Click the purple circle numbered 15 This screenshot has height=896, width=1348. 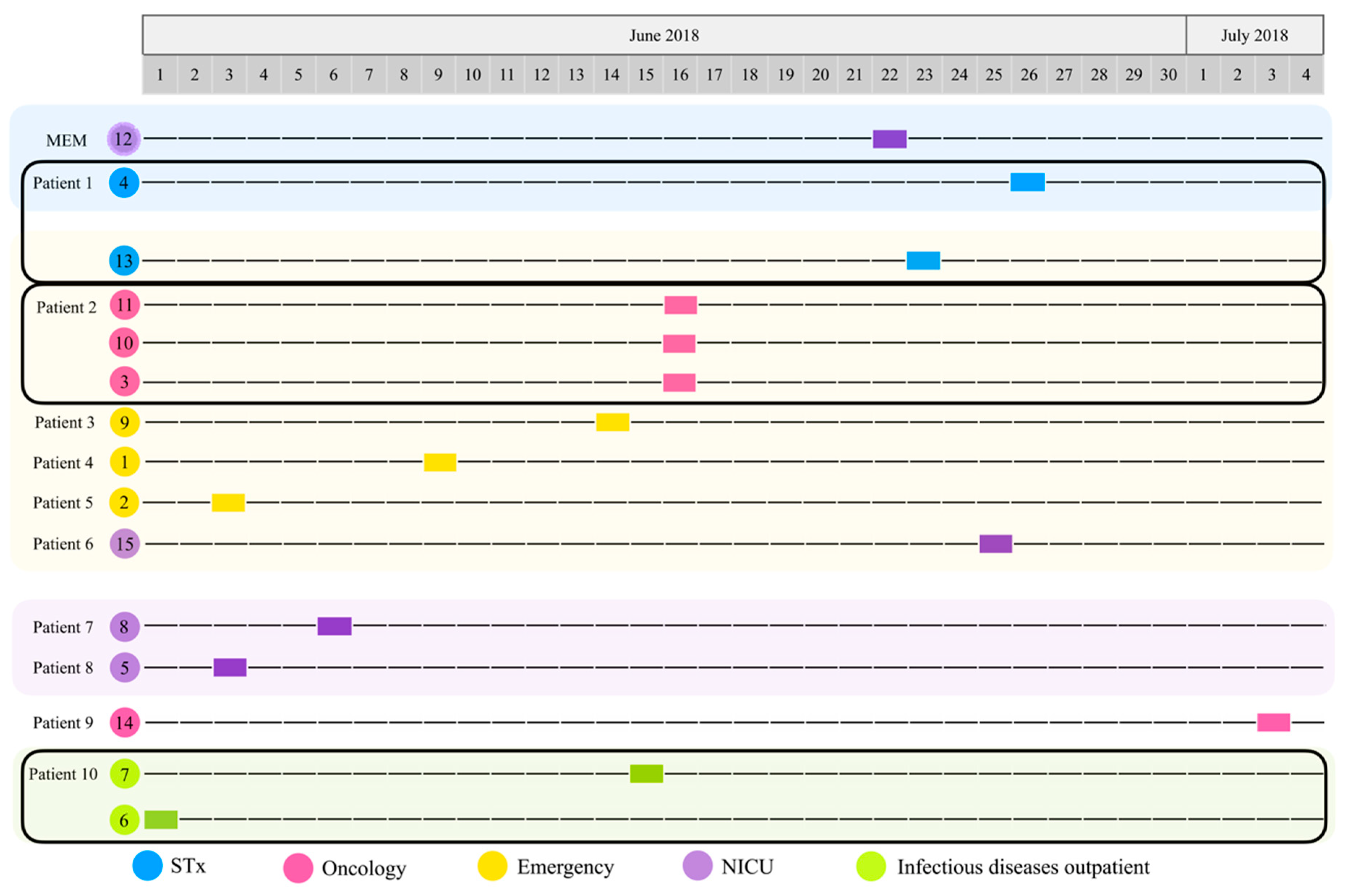(125, 544)
